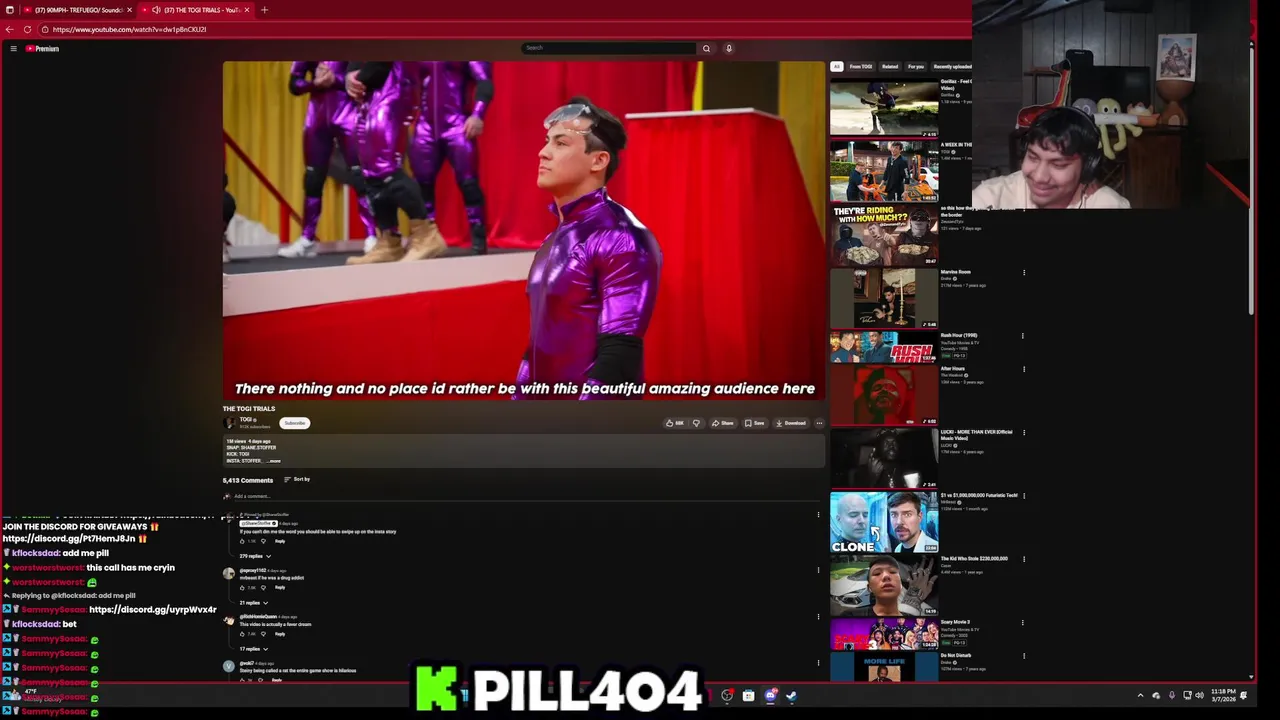Open discord.gg/uyrpWvx4r link in chat

[x=153, y=610]
